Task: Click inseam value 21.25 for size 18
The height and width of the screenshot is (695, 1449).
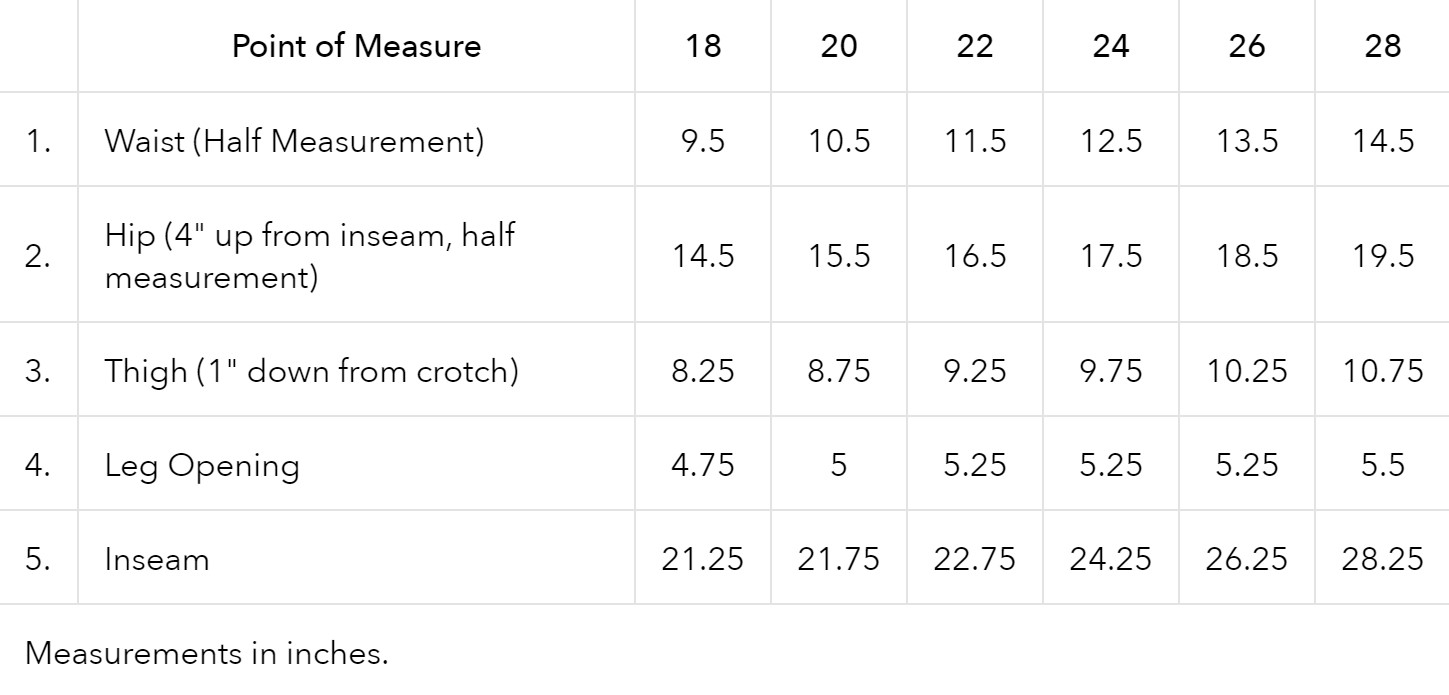Action: pyautogui.click(x=703, y=559)
